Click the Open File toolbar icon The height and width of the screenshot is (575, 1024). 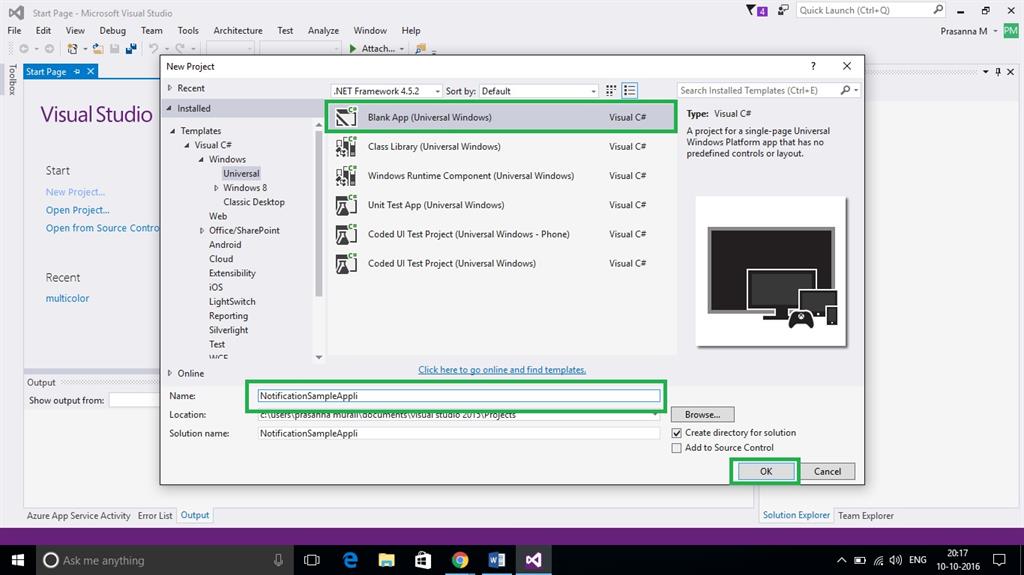pos(98,48)
